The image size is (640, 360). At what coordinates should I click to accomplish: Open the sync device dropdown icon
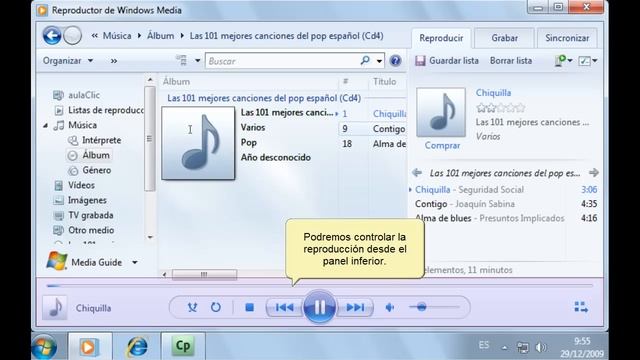click(563, 61)
